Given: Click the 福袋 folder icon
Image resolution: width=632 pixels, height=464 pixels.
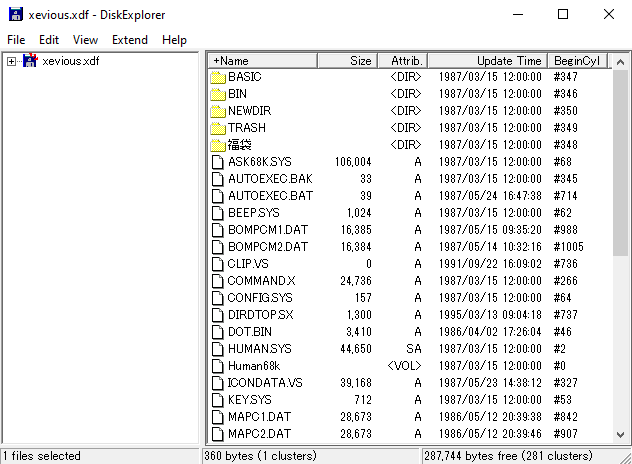Looking at the screenshot, I should tap(218, 145).
